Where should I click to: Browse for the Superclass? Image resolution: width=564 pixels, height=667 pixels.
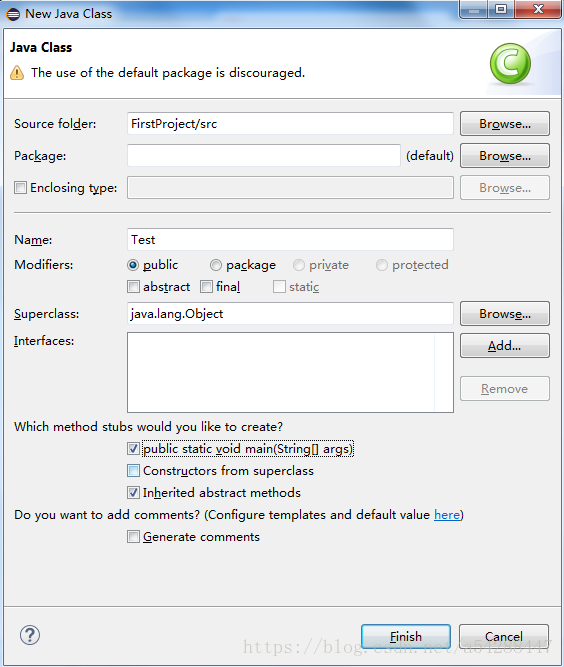click(505, 314)
